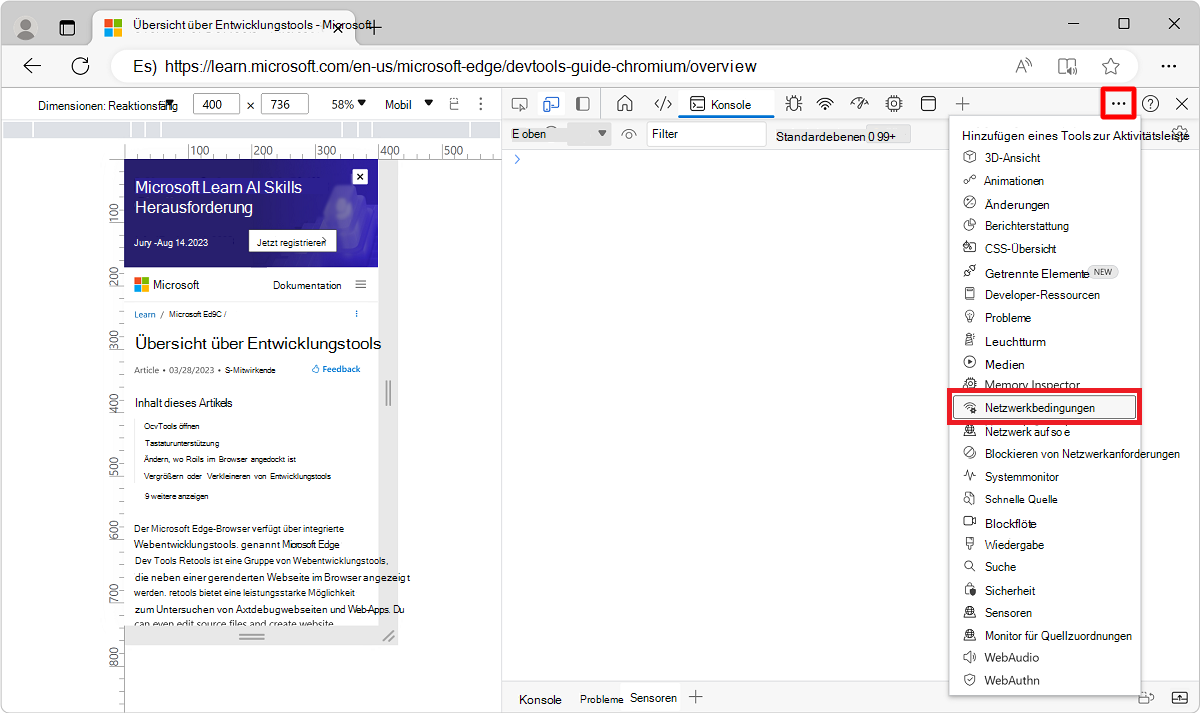1200x713 pixels.
Task: Select Leuchtturm menu entry
Action: (1044, 342)
